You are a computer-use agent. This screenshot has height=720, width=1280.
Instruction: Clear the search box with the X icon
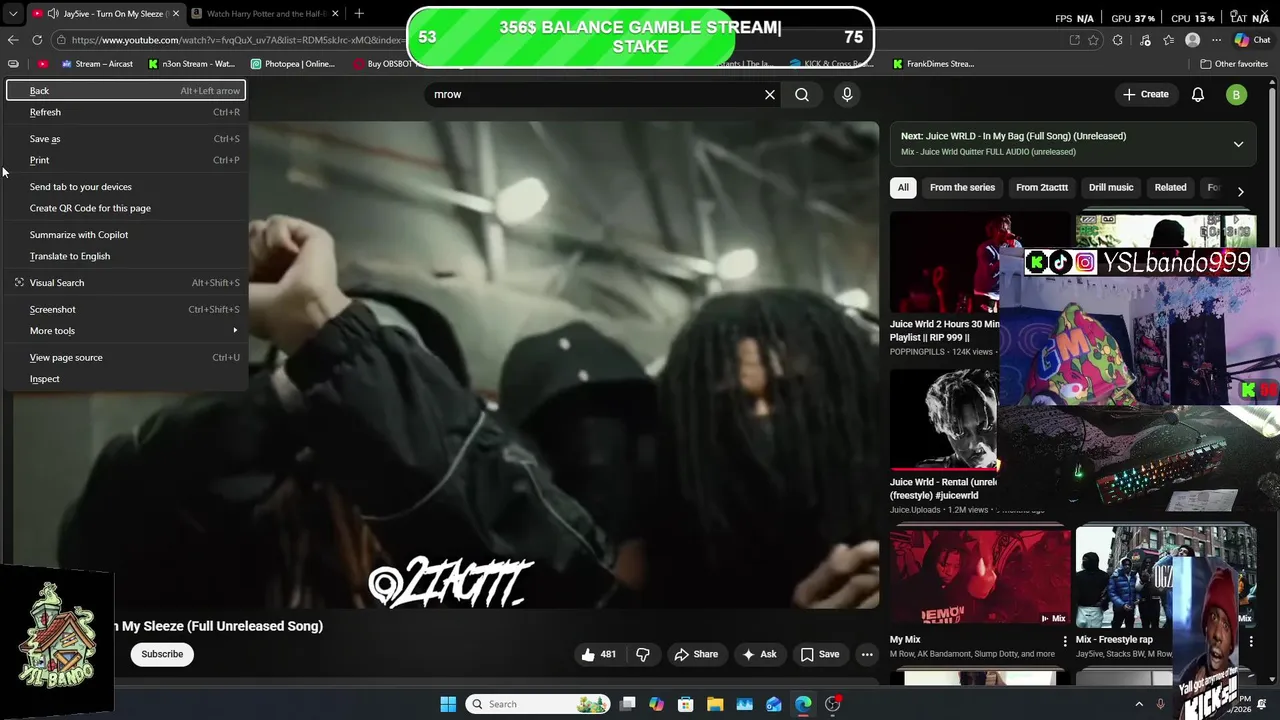(770, 94)
